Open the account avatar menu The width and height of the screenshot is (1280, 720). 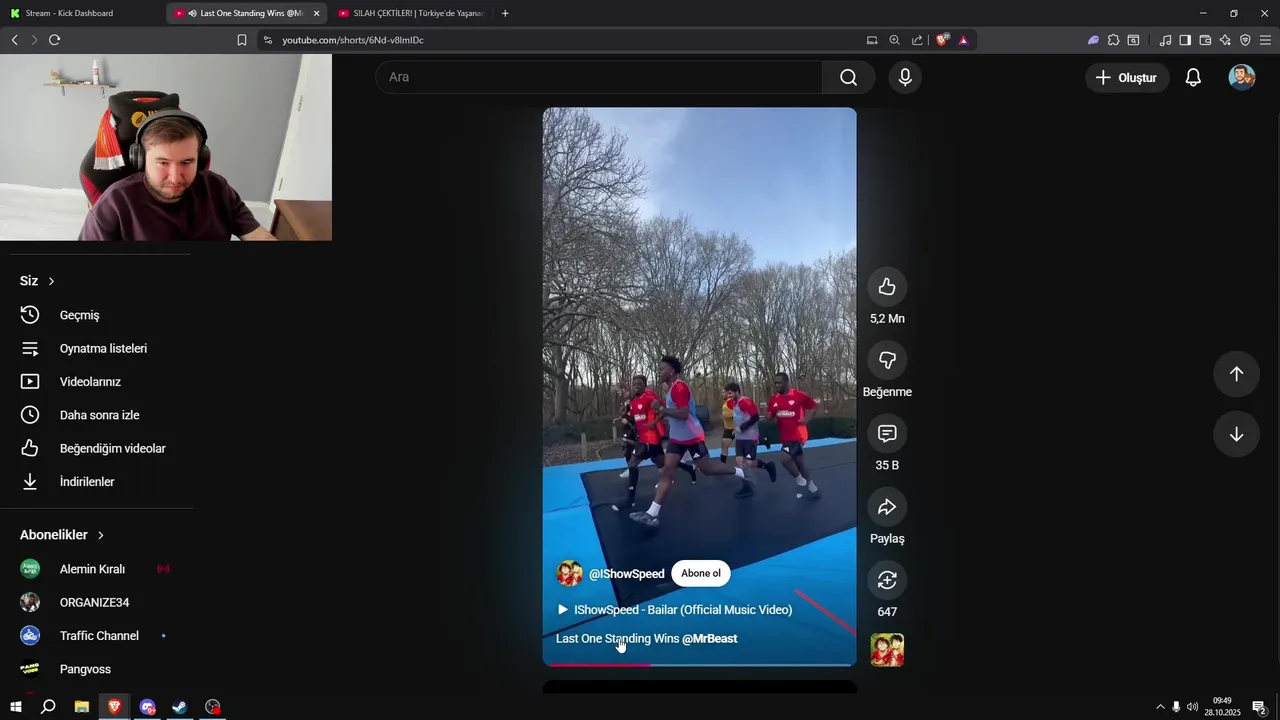pos(1242,77)
